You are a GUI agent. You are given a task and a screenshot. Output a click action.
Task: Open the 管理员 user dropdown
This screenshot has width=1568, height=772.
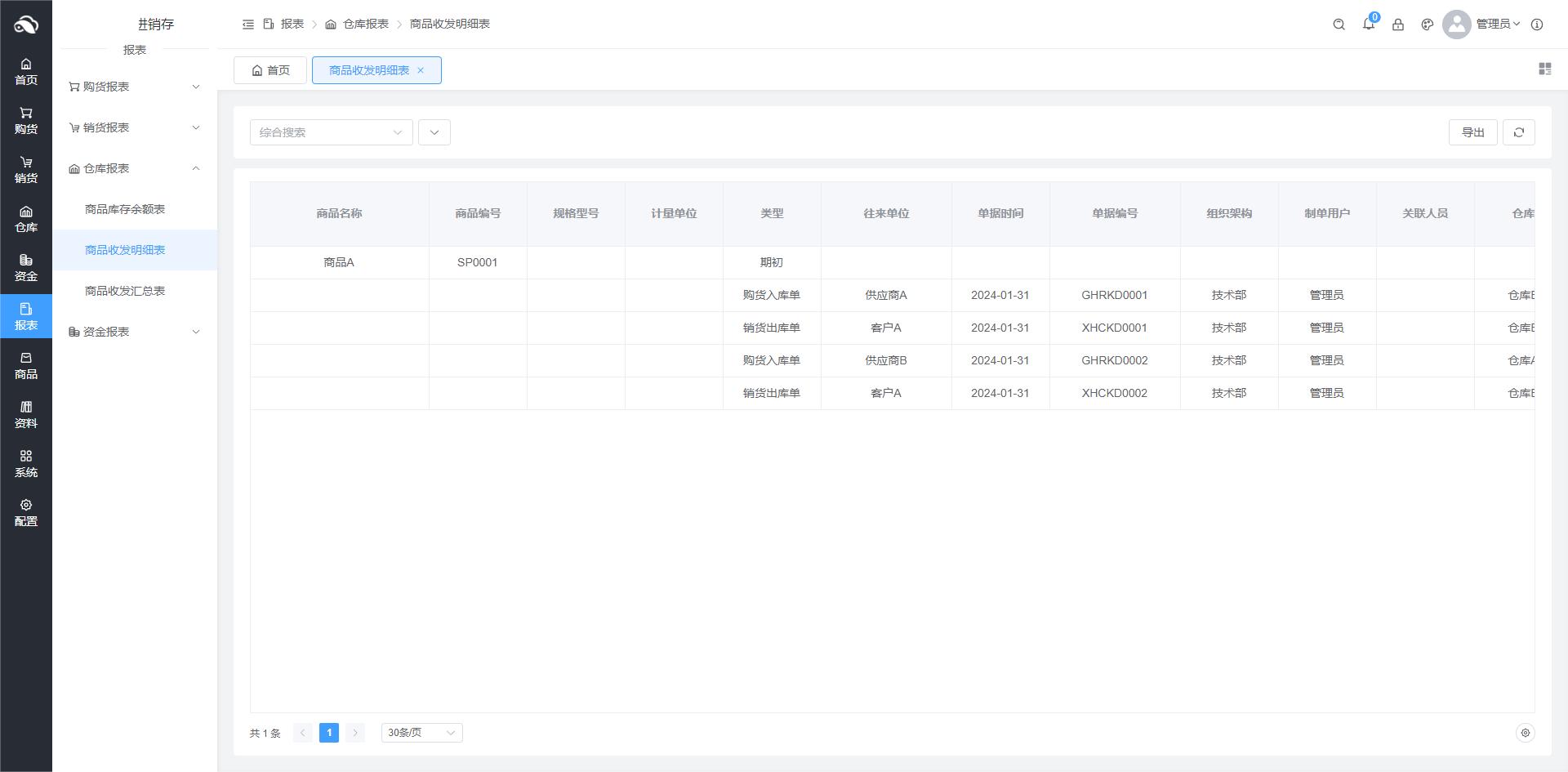(1497, 25)
